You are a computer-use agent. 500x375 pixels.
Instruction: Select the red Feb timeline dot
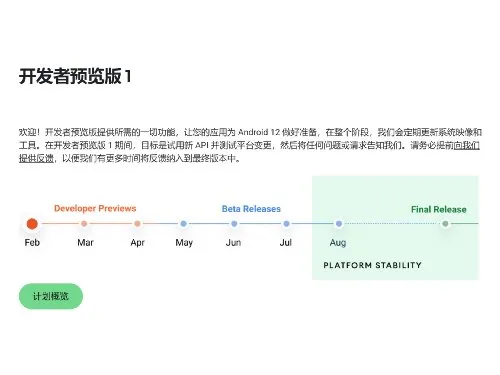click(x=32, y=224)
